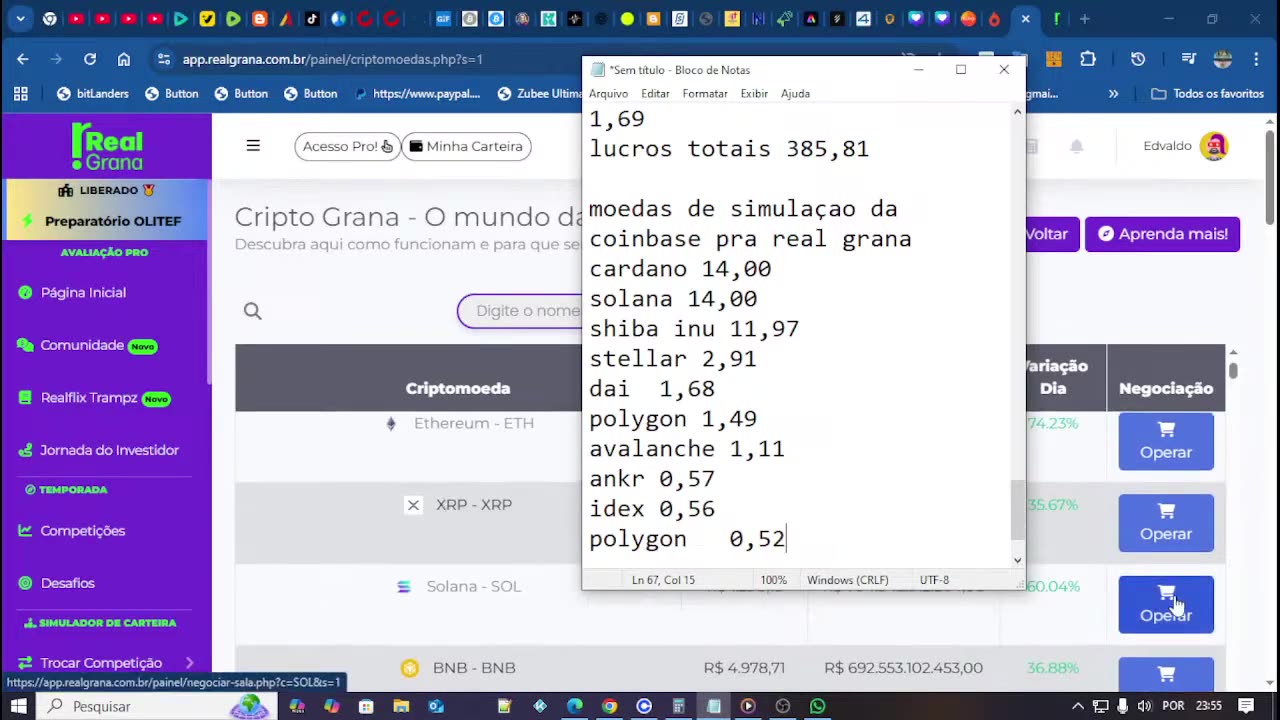Click Operar button for Solana row
This screenshot has height=720, width=1280.
(1166, 604)
